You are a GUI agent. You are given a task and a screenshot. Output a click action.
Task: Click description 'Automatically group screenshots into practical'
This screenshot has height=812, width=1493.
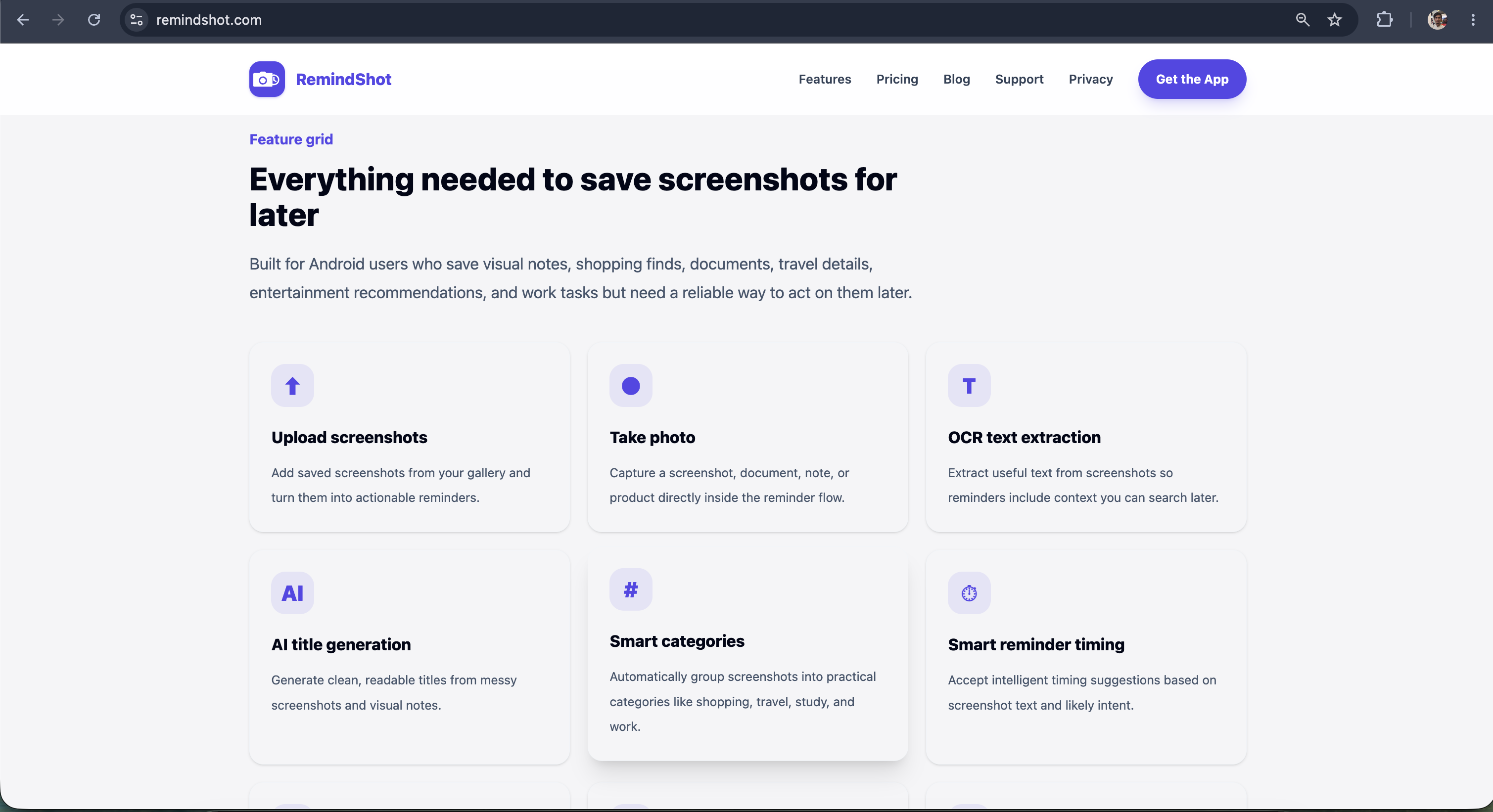[x=743, y=701]
